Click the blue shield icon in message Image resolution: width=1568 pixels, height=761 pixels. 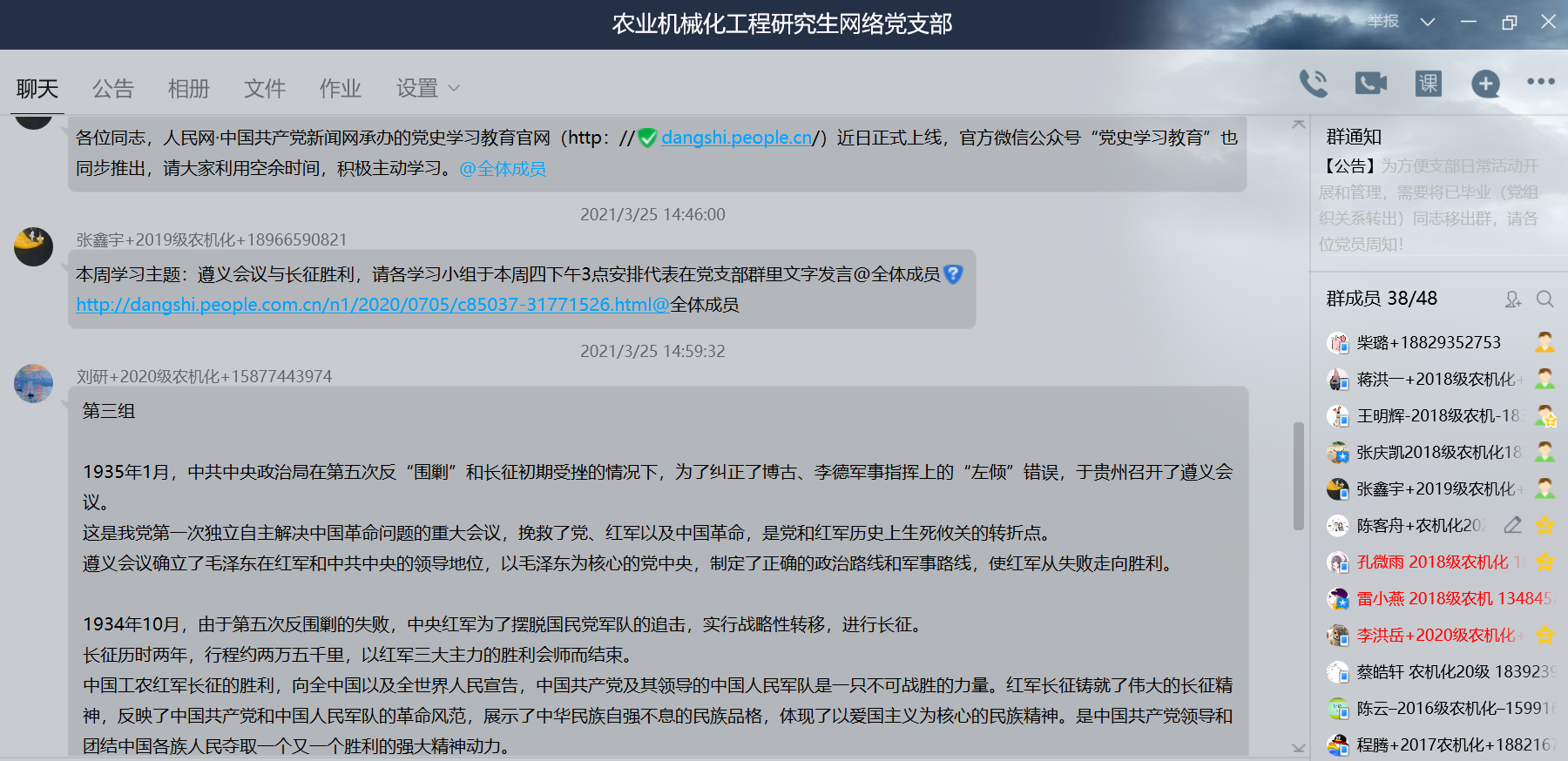953,274
